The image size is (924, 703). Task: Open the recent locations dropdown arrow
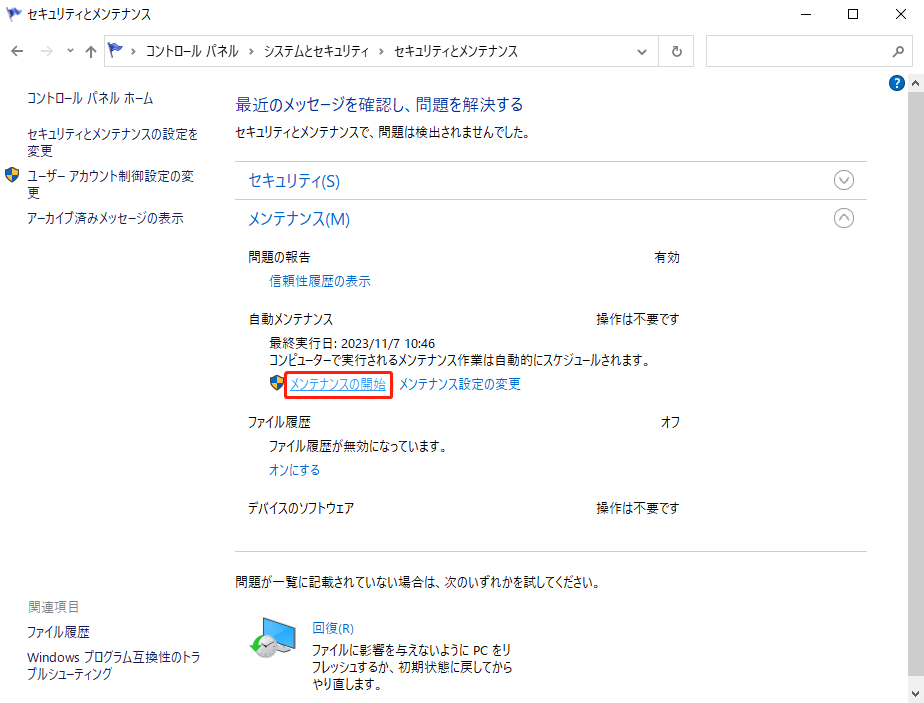click(70, 51)
